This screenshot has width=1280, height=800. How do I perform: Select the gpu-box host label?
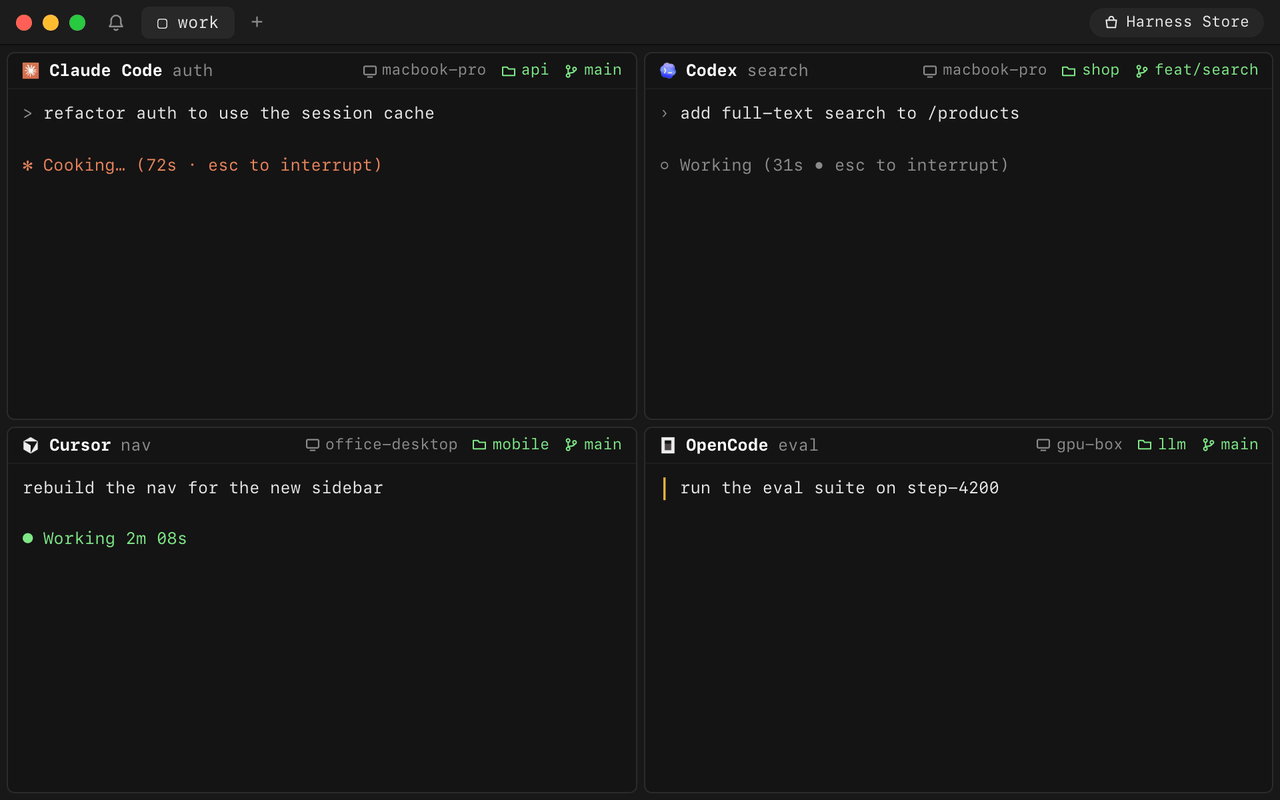coord(1089,444)
